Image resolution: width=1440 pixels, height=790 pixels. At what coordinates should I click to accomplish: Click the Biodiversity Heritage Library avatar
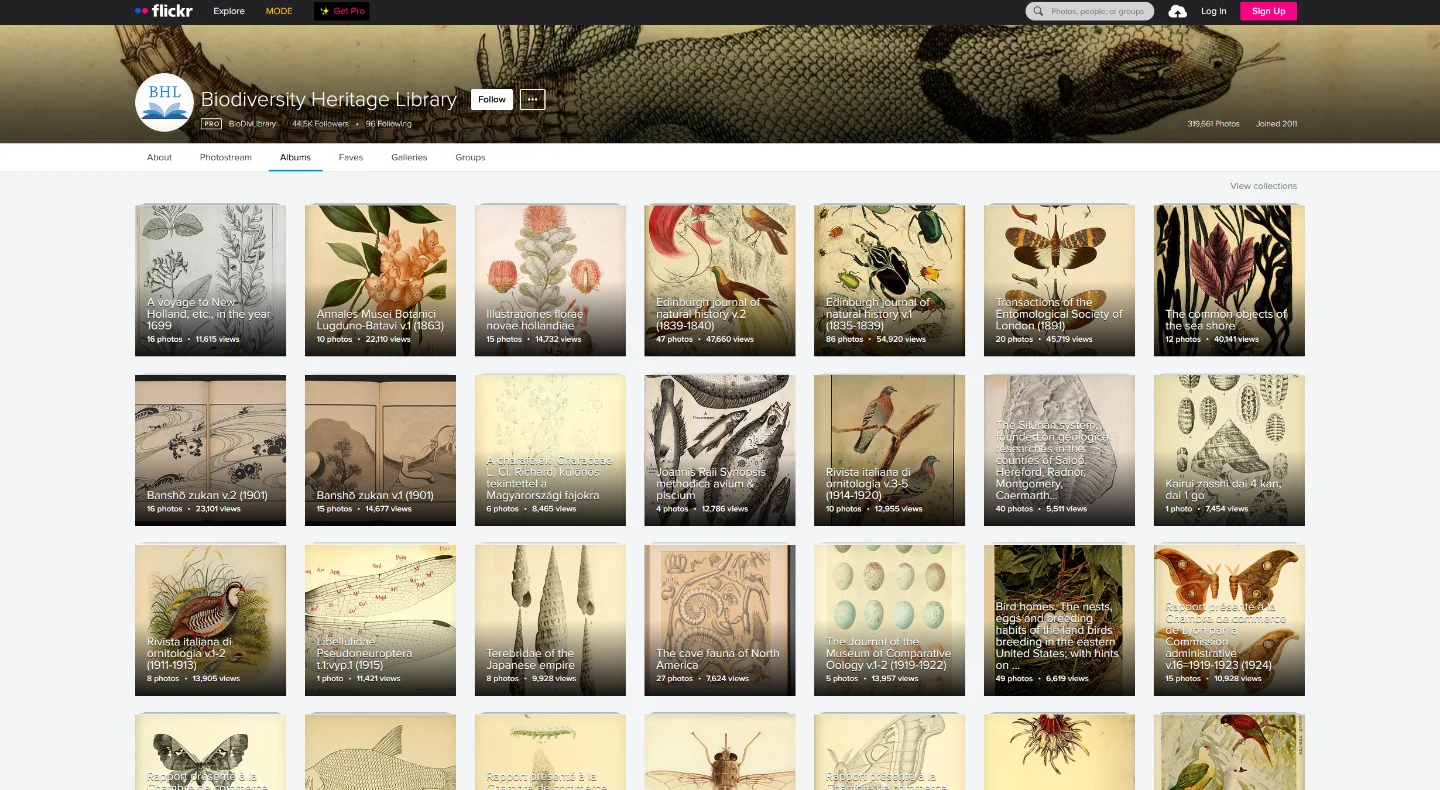pyautogui.click(x=164, y=102)
